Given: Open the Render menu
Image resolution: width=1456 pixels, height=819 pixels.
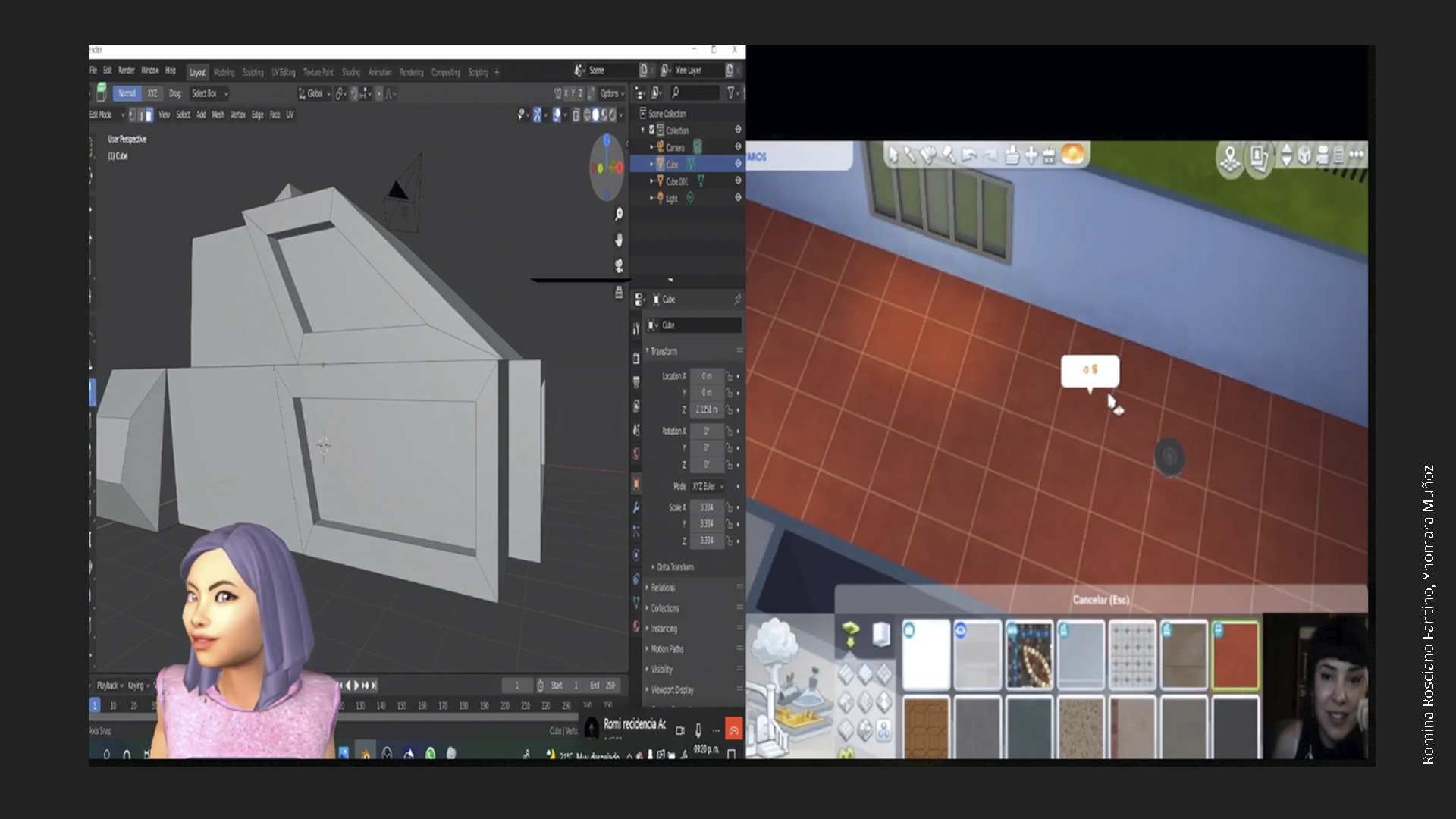Looking at the screenshot, I should click(x=126, y=71).
